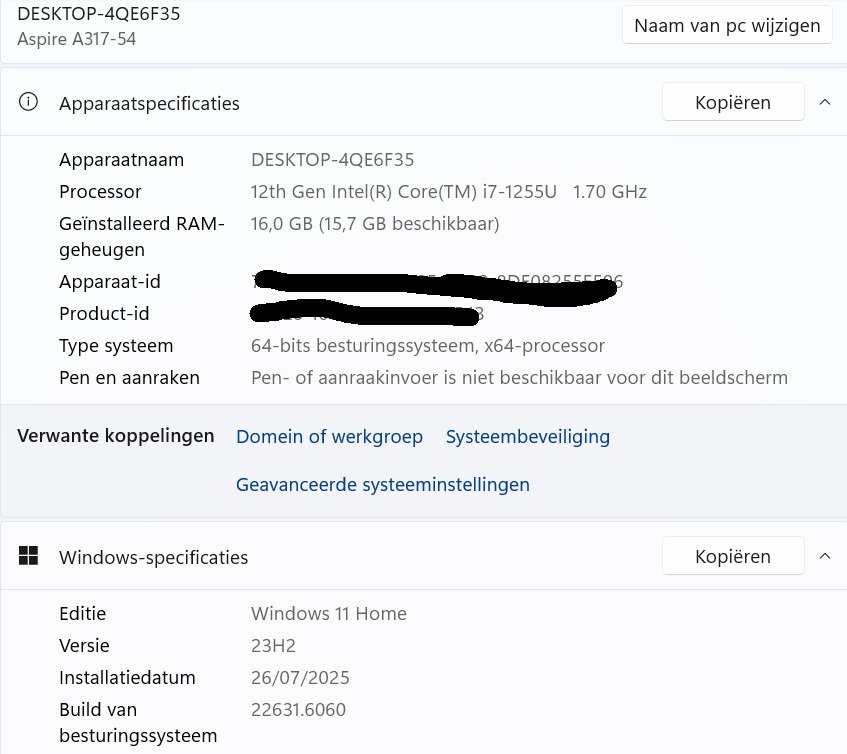Click the Apparaatspecificaties section header
This screenshot has height=754, width=847.
click(149, 103)
